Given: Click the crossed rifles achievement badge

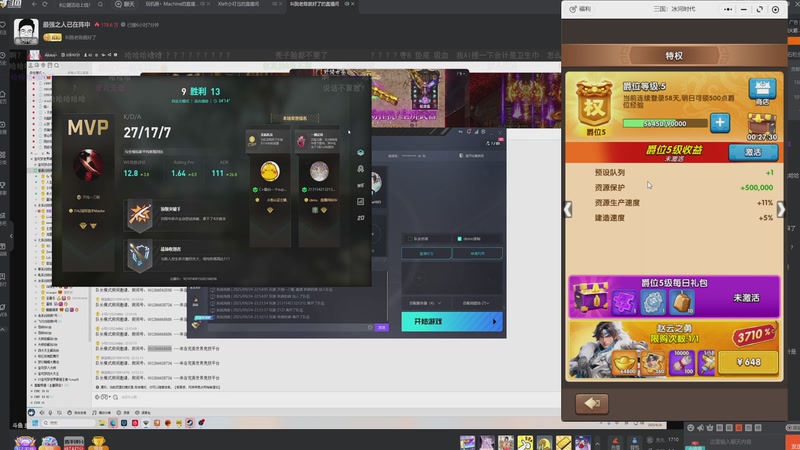Looking at the screenshot, I should (x=139, y=214).
